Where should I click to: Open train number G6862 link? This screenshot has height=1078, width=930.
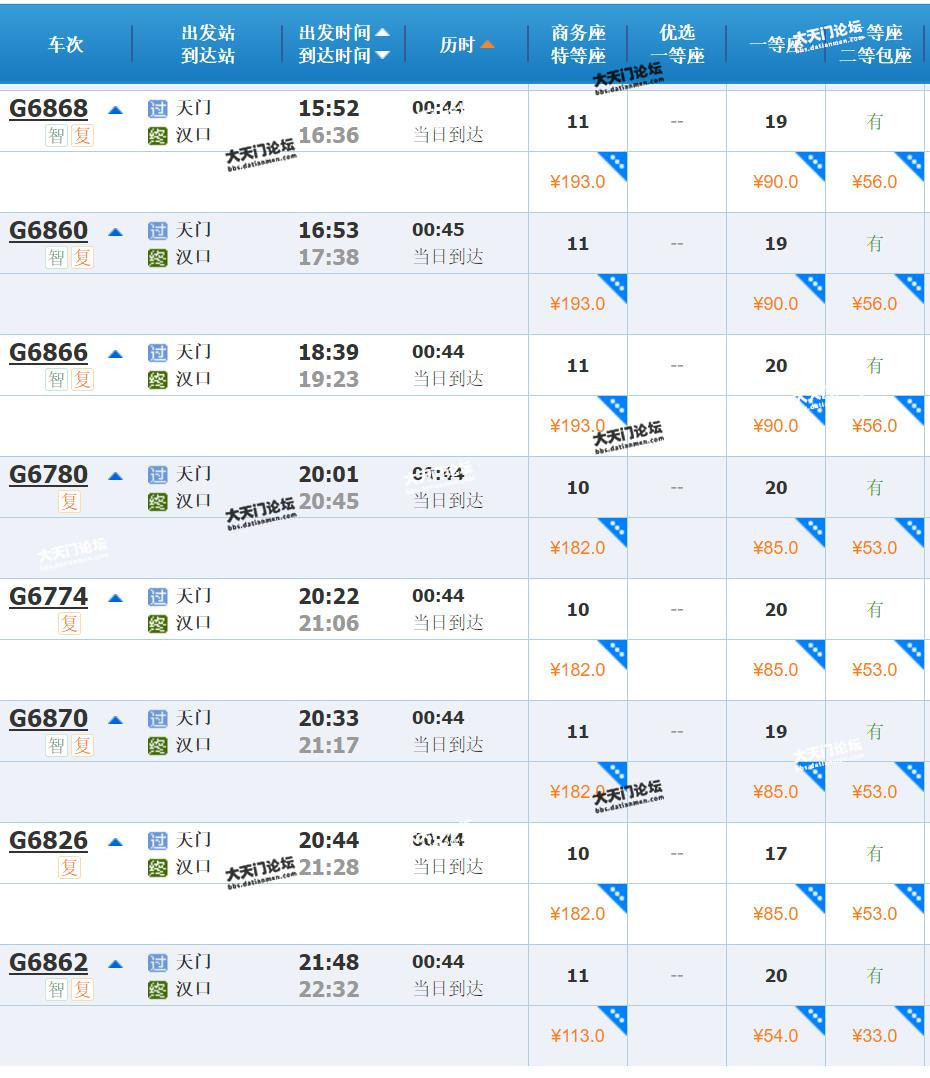click(x=48, y=963)
